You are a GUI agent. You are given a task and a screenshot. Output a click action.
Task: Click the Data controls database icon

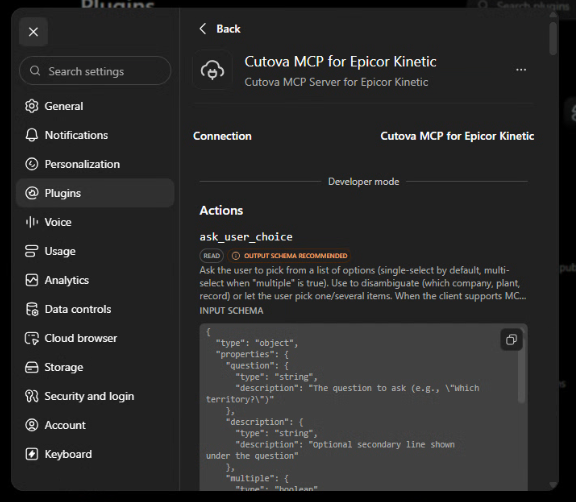click(32, 309)
